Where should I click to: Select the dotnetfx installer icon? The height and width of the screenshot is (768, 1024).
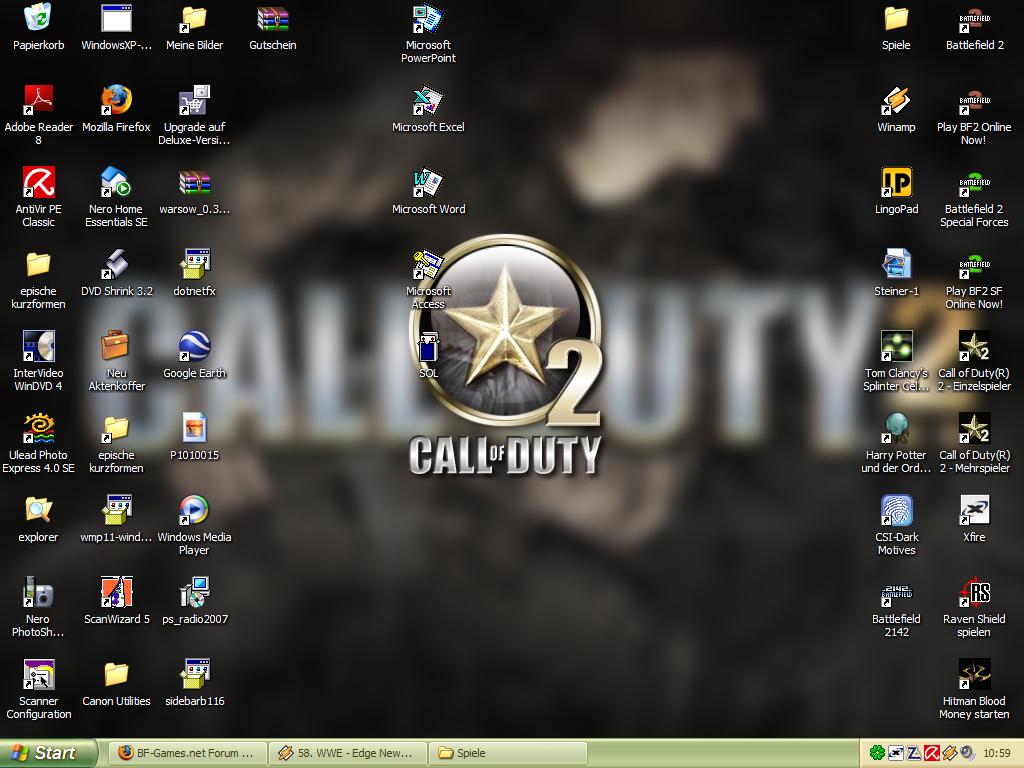coord(194,264)
